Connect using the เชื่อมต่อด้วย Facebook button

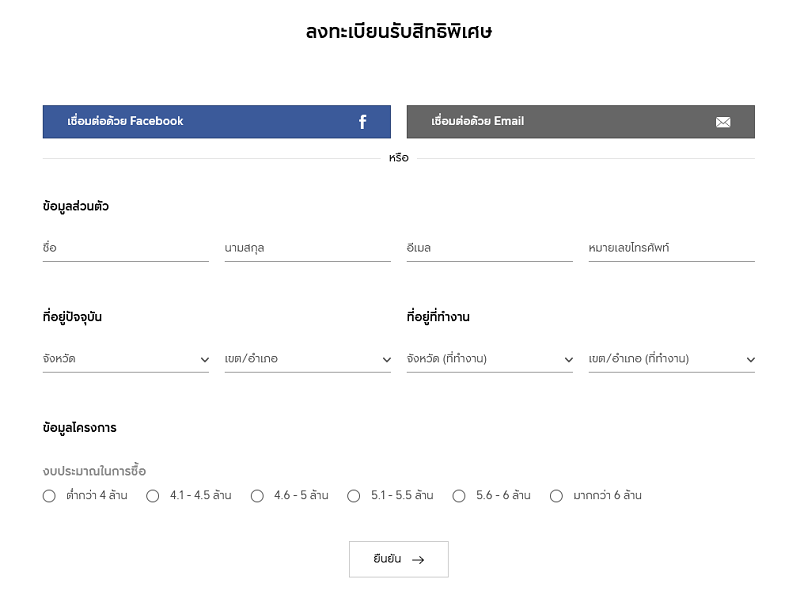tap(217, 121)
